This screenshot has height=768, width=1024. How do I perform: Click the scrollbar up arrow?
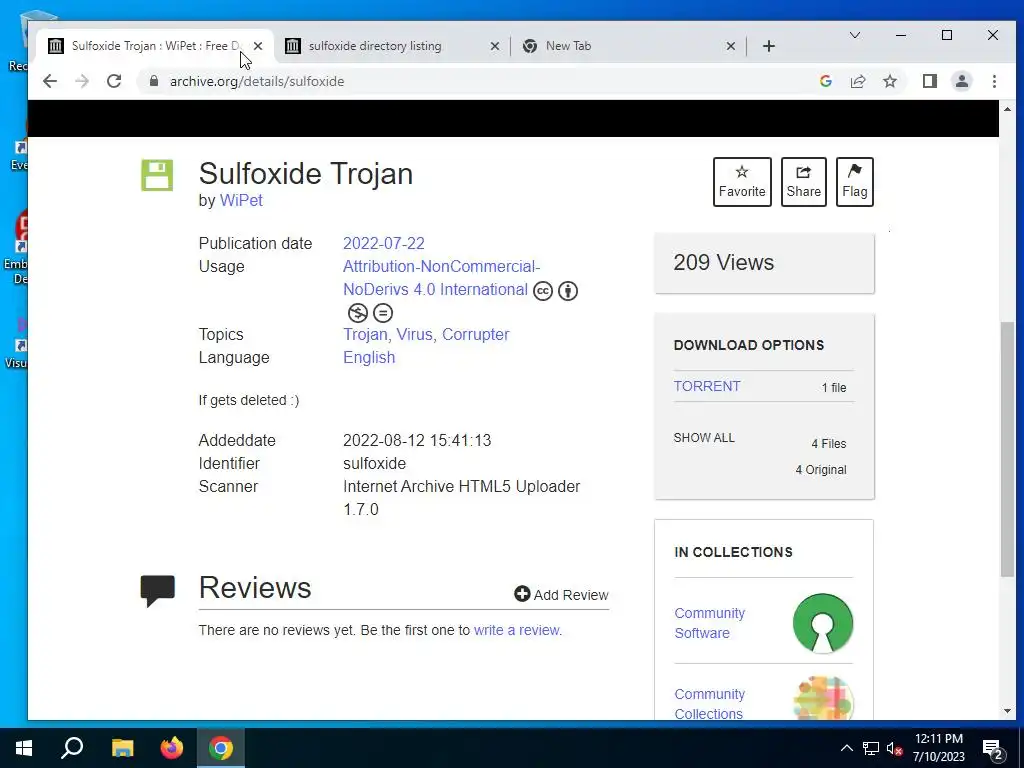1007,108
